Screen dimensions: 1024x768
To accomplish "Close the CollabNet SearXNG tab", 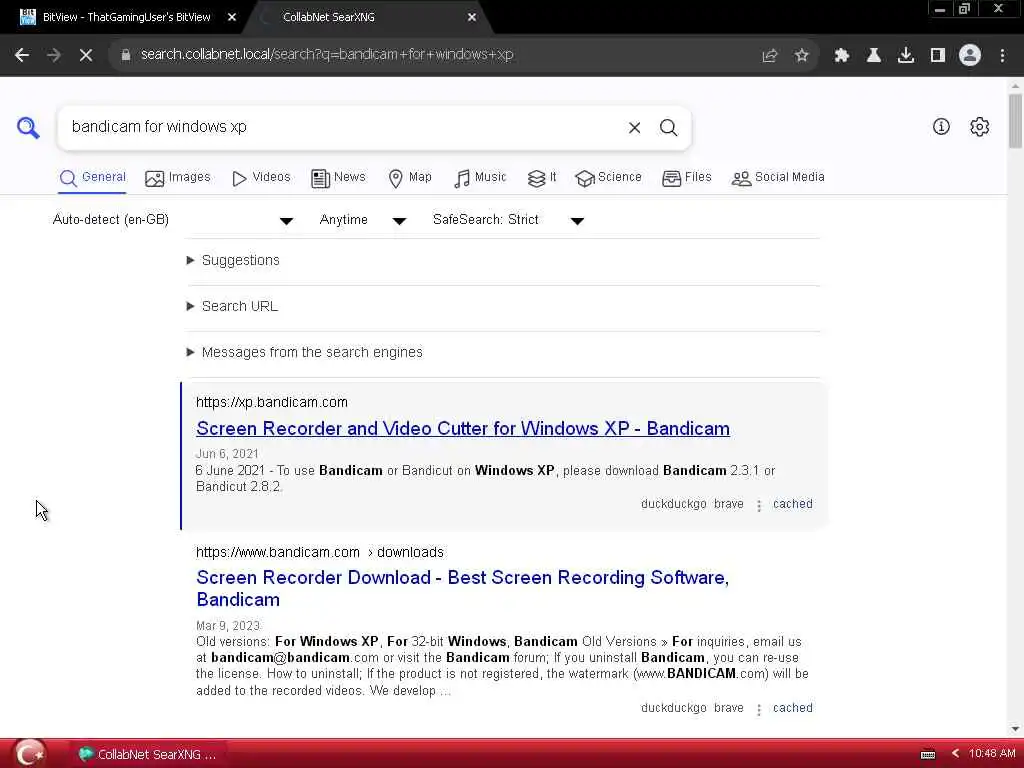I will pyautogui.click(x=472, y=18).
